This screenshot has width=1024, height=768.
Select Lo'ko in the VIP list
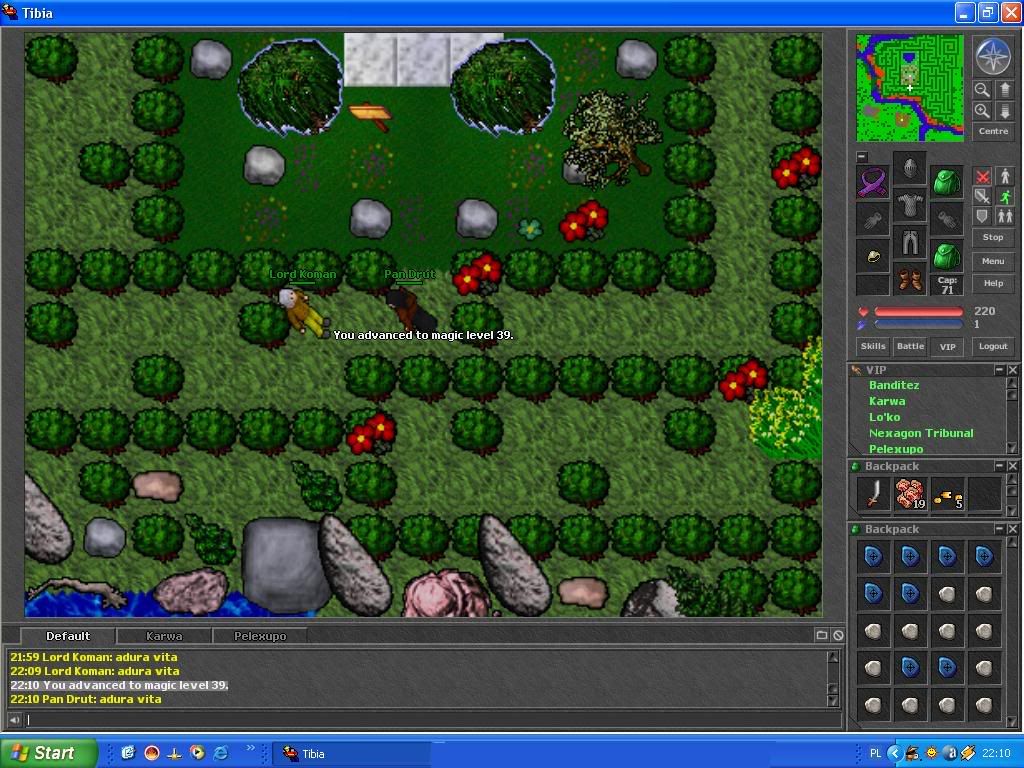pyautogui.click(x=884, y=417)
